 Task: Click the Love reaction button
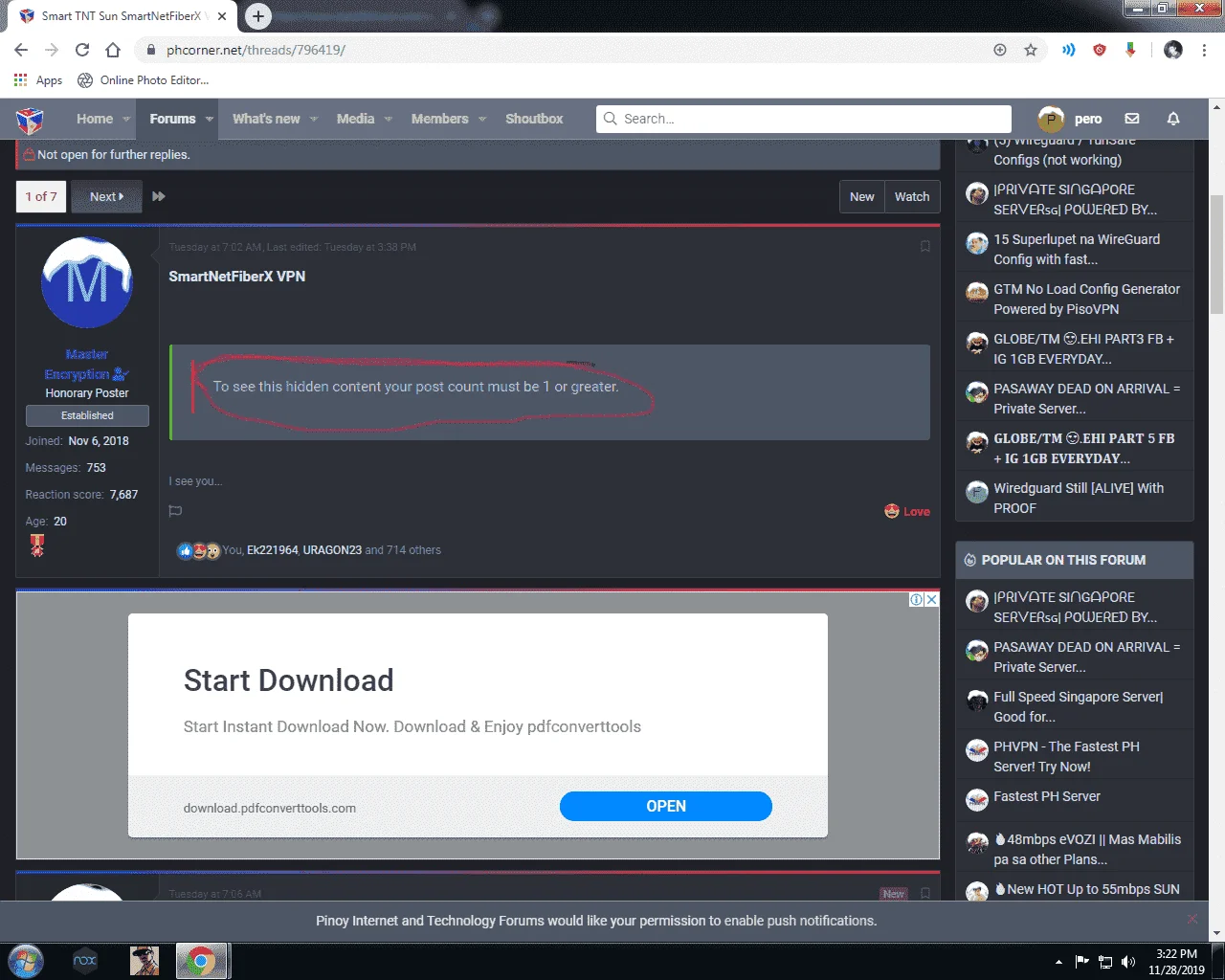pos(907,511)
